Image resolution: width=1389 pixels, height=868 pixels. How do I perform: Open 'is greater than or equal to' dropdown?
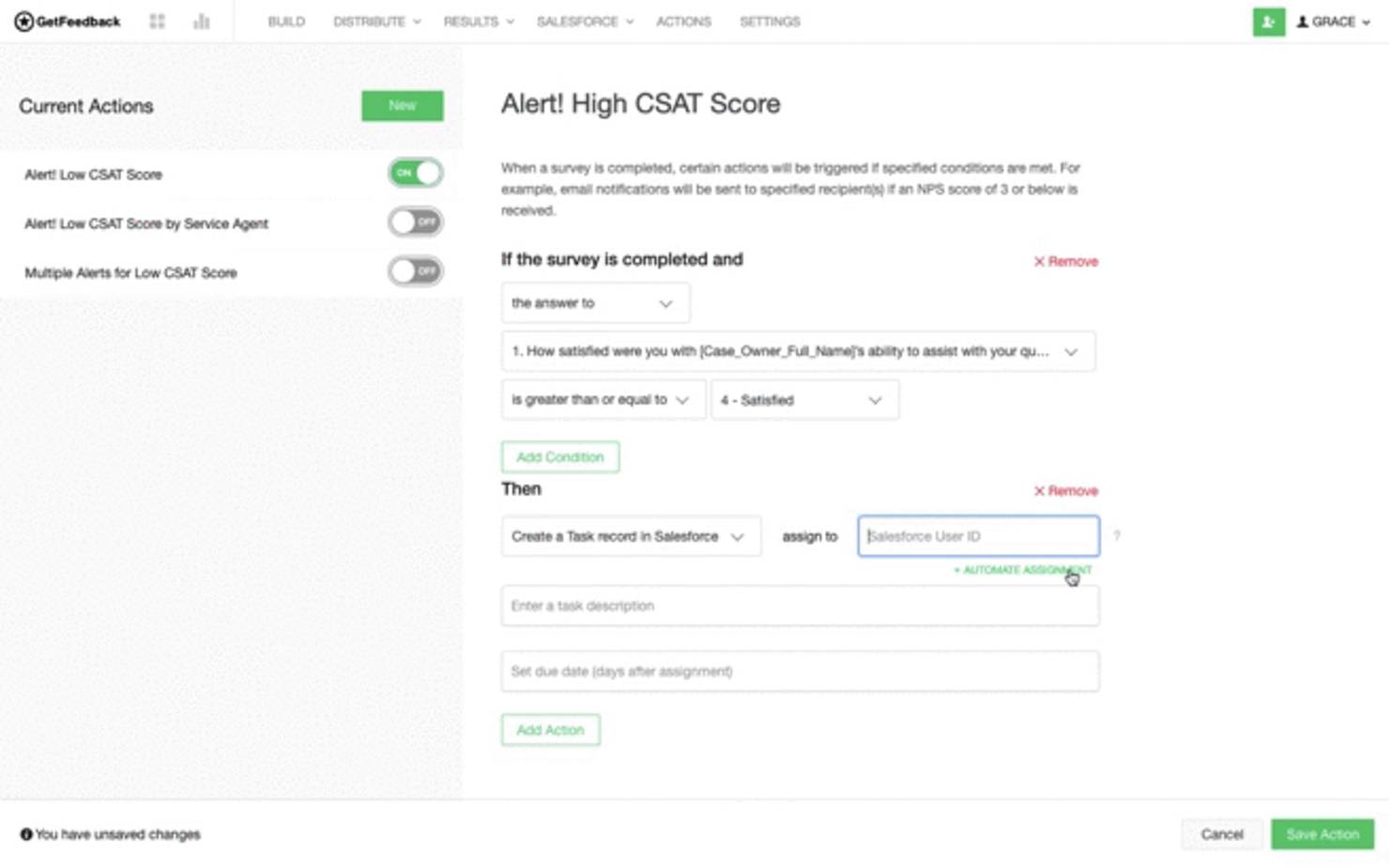603,400
